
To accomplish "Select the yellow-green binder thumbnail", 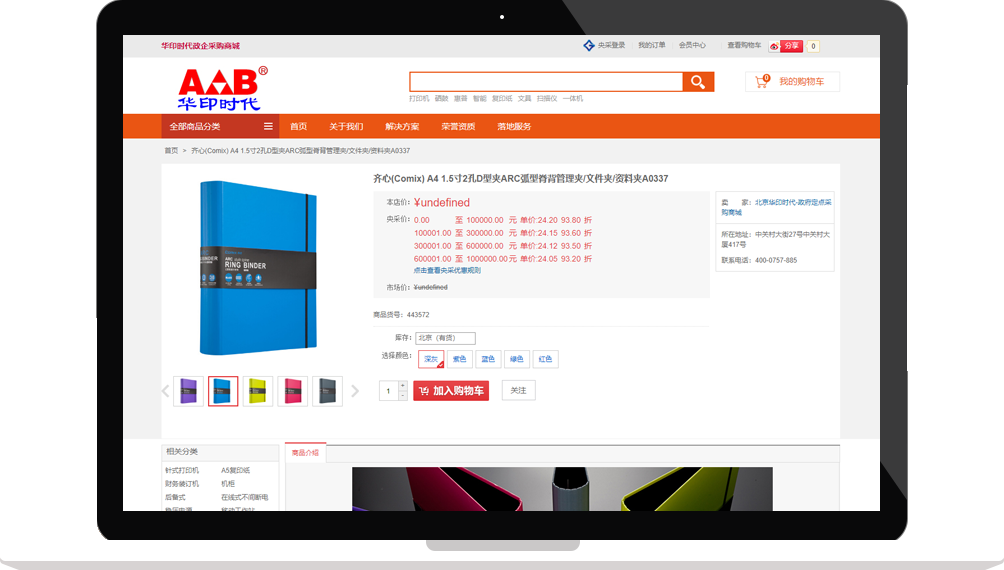I will click(258, 391).
